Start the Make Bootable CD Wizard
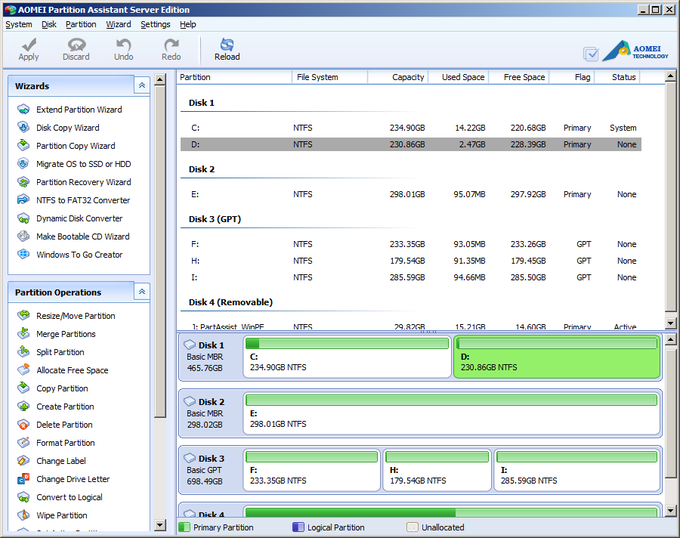Image resolution: width=680 pixels, height=538 pixels. pos(82,237)
